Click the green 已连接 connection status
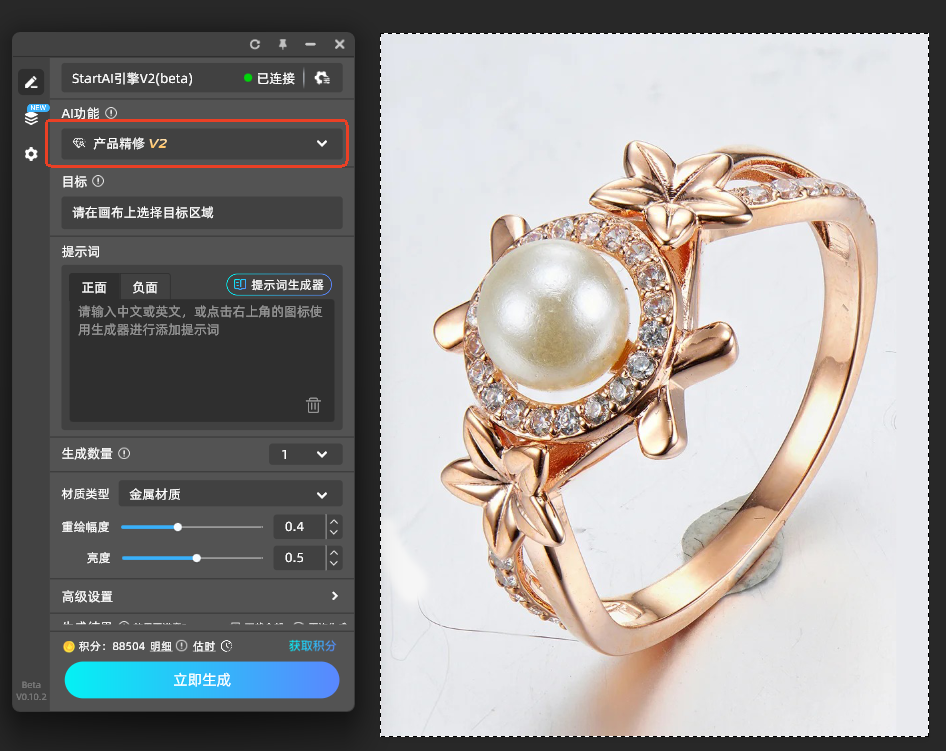 (x=269, y=78)
